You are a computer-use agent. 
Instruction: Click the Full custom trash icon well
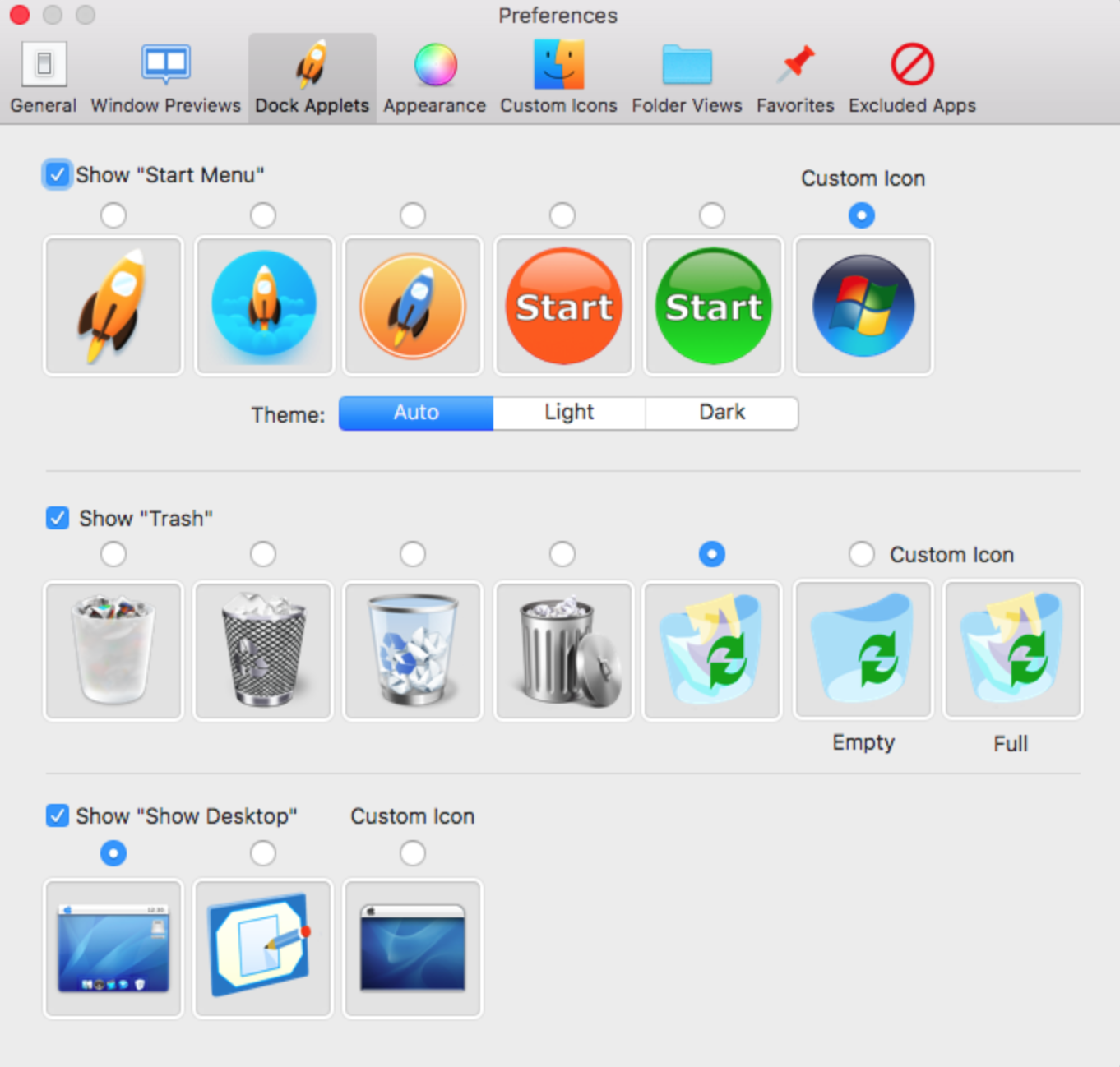pos(1013,649)
